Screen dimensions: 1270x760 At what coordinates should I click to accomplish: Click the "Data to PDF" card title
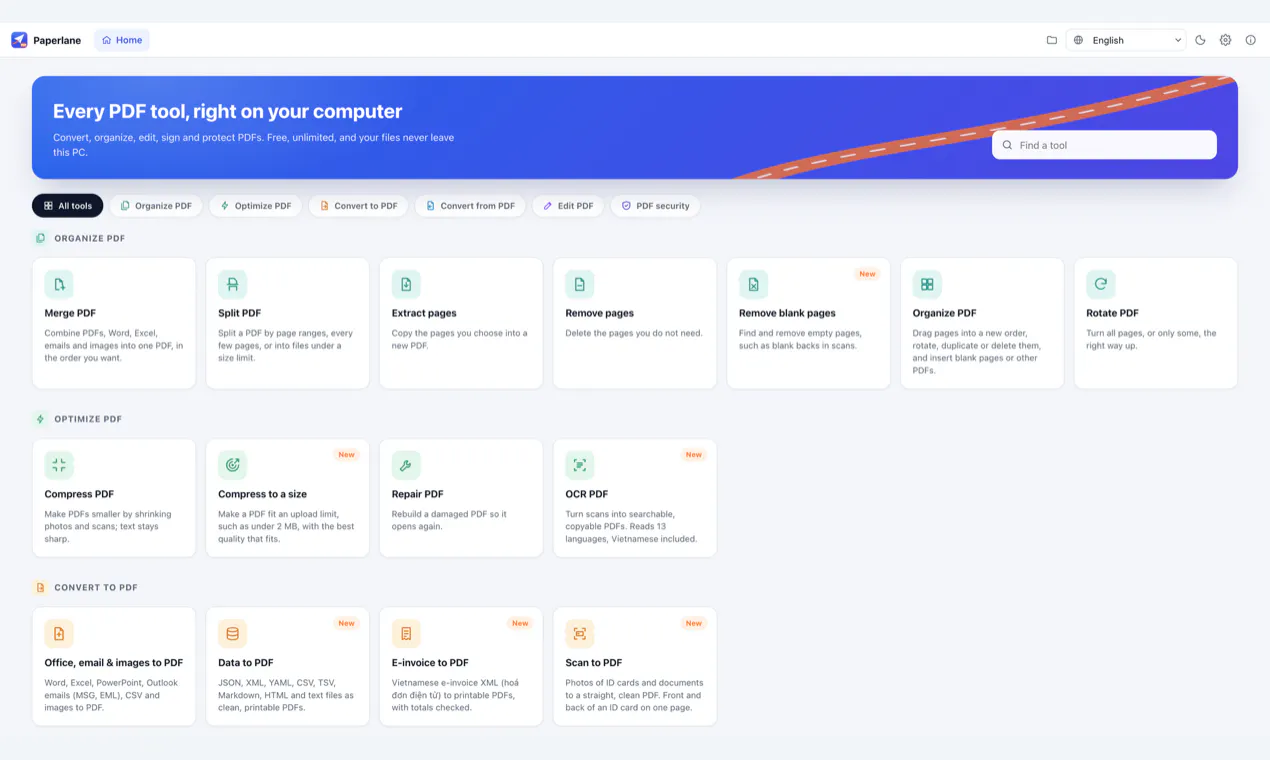pos(246,663)
